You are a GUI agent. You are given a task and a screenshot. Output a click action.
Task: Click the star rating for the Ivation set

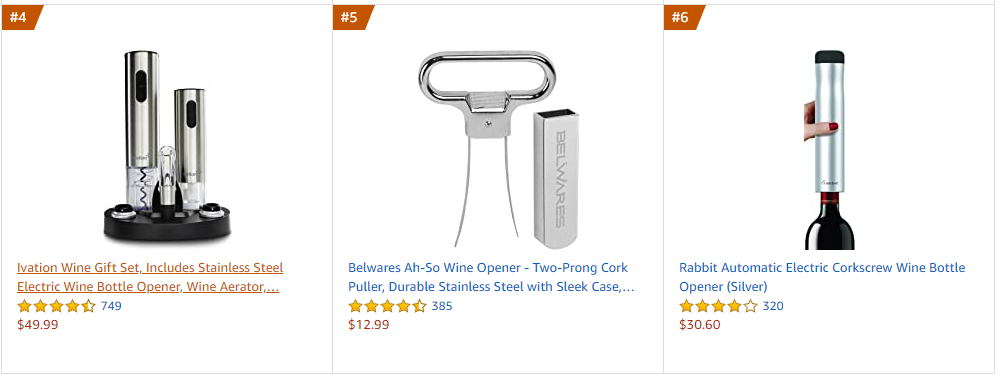click(x=57, y=307)
